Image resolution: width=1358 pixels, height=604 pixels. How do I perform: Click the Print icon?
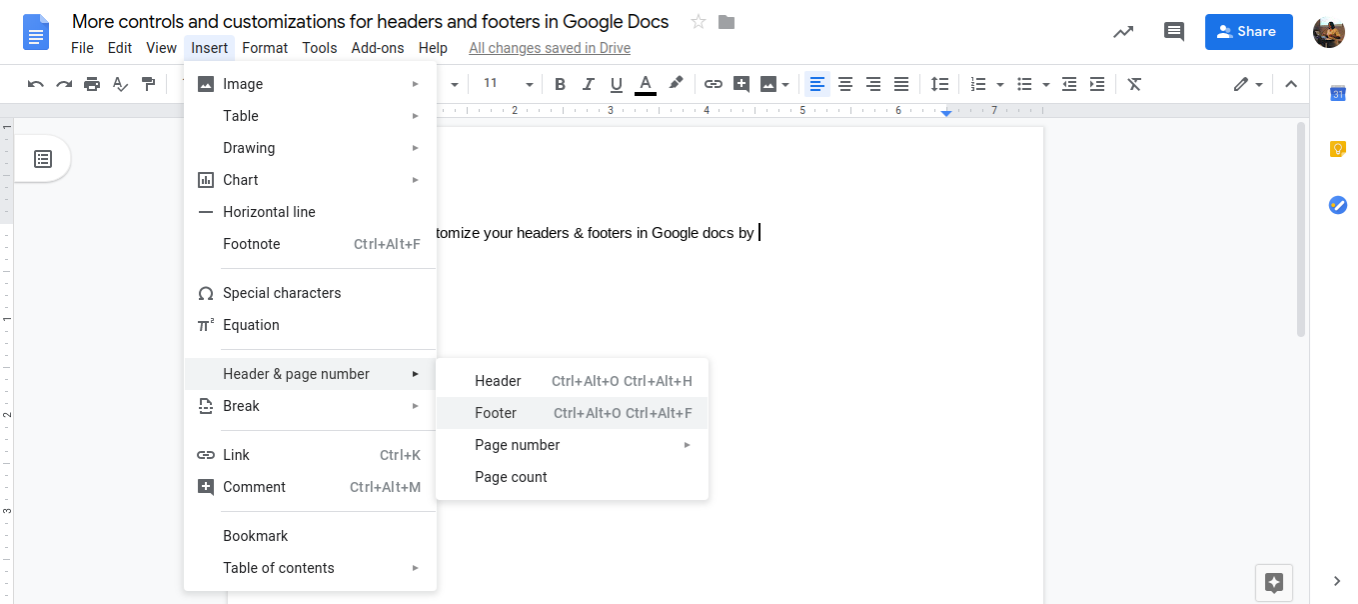[92, 84]
